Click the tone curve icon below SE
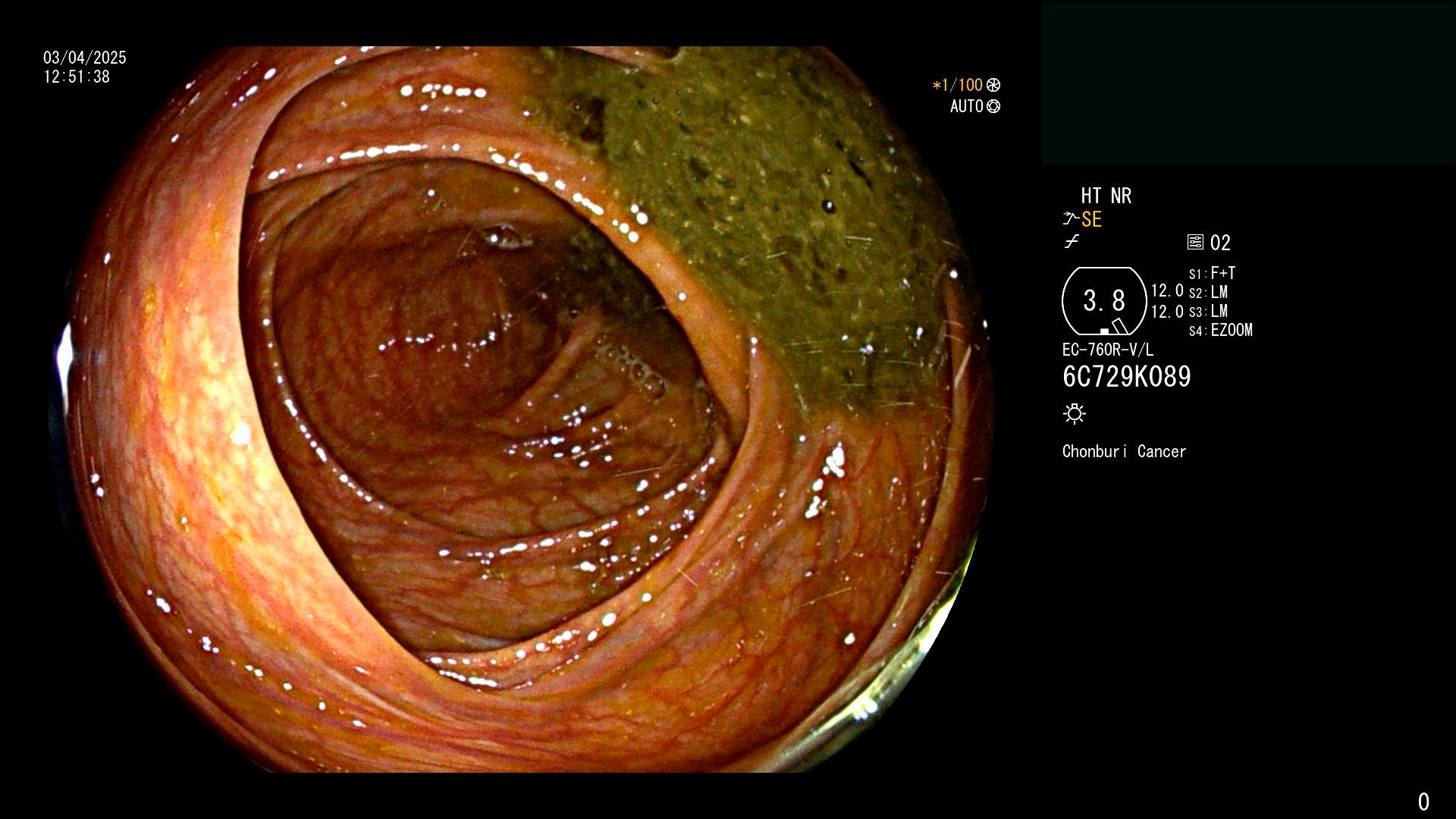Screen dimensions: 1456x819 tap(1072, 242)
